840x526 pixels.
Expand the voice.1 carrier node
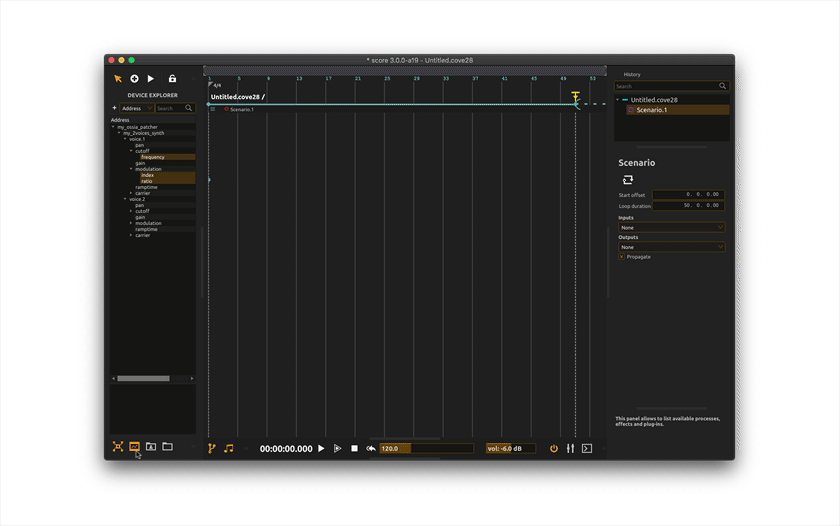pyautogui.click(x=131, y=193)
